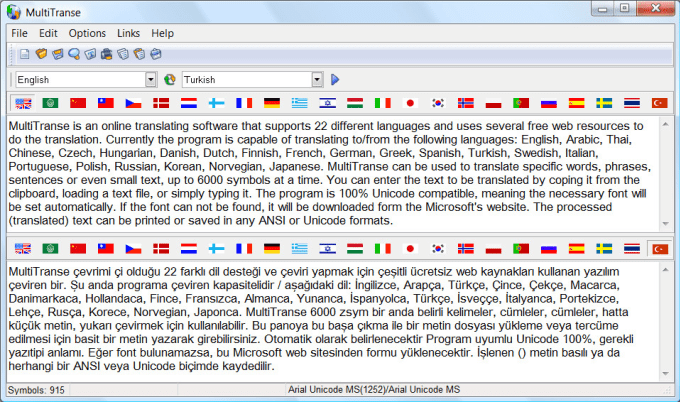Select French flag in source language row
The width and height of the screenshot is (680, 402).
tap(244, 103)
